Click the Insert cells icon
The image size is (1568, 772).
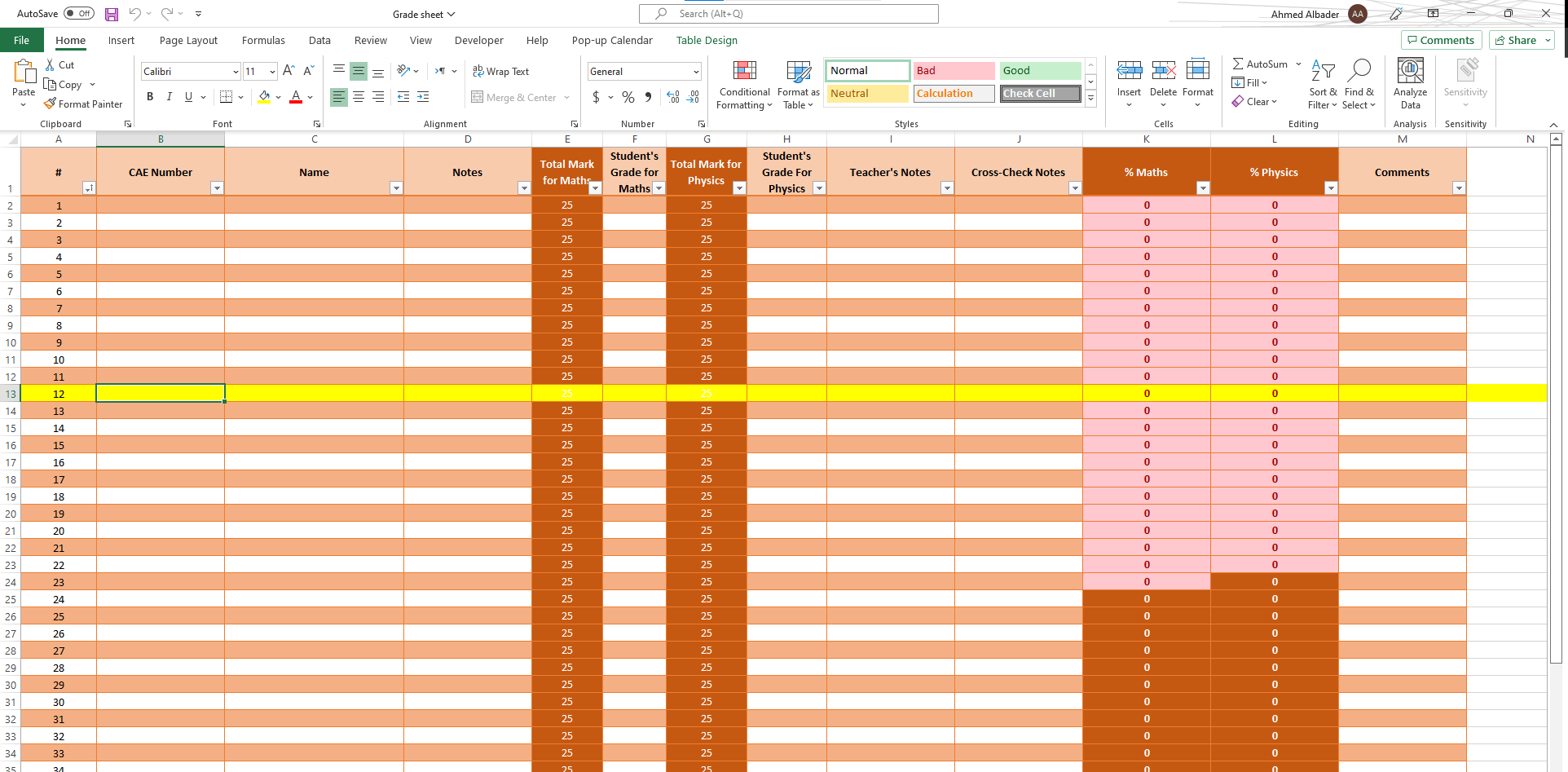(1129, 70)
